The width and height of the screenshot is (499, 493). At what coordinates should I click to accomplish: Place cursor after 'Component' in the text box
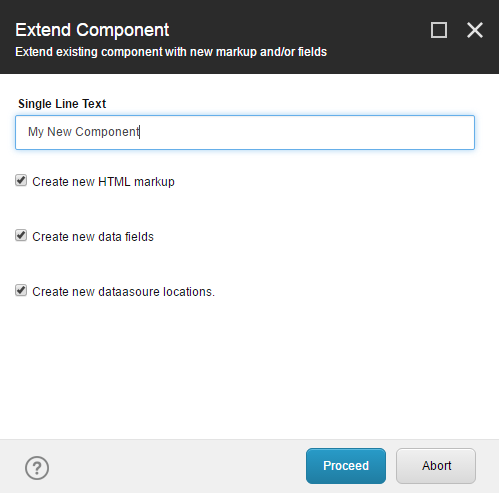point(140,132)
